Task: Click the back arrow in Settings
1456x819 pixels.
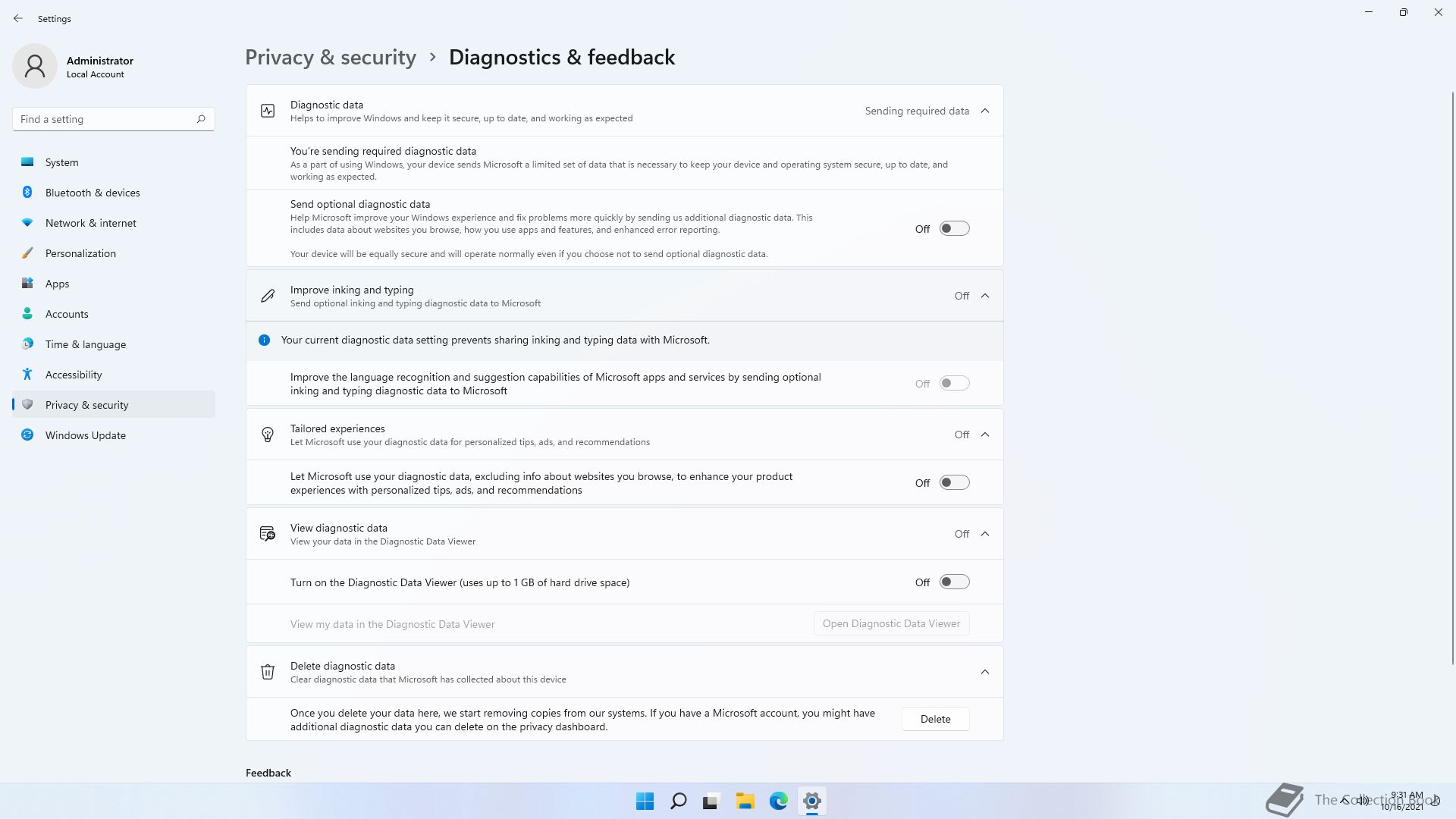Action: tap(18, 18)
